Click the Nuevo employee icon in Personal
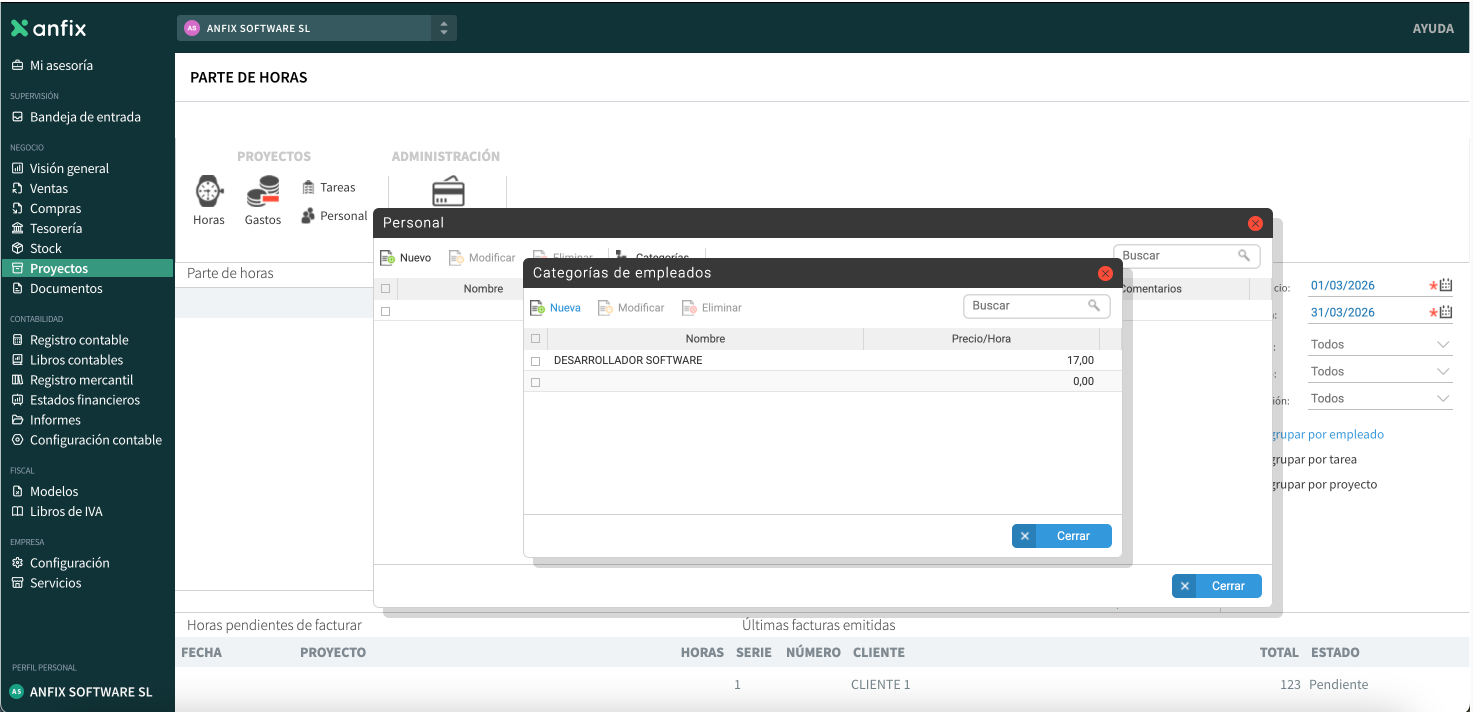 tap(388, 258)
